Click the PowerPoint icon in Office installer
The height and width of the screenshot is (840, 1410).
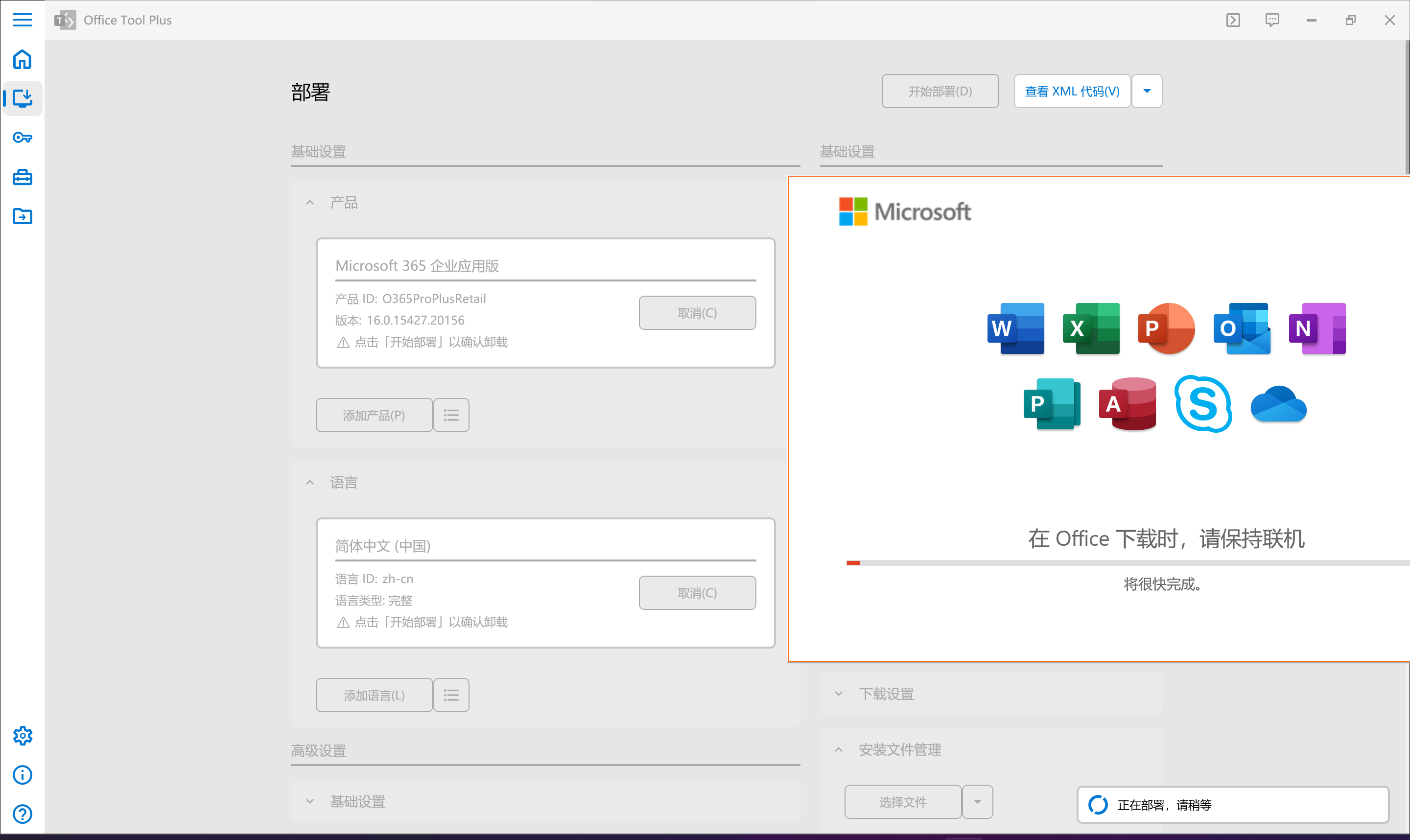[x=1166, y=328]
